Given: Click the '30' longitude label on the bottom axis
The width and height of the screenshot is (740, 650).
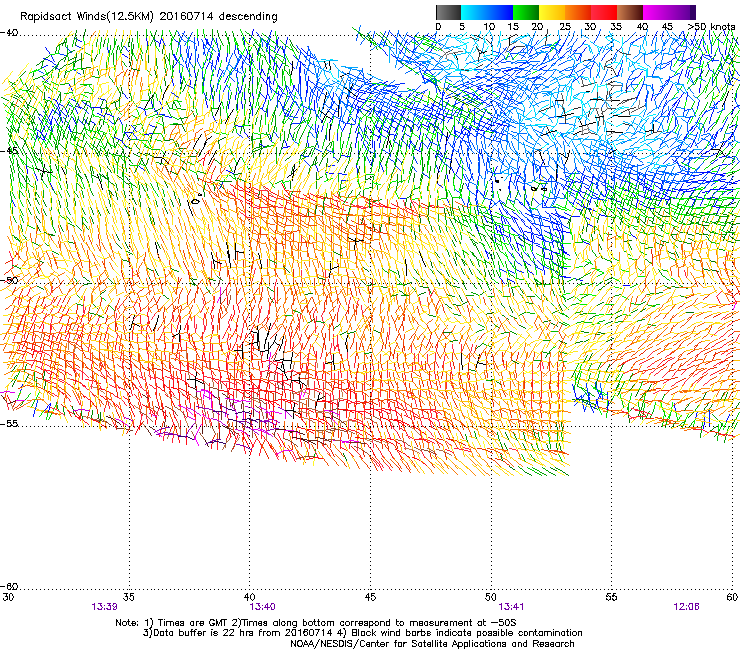Looking at the screenshot, I should pyautogui.click(x=8, y=597).
